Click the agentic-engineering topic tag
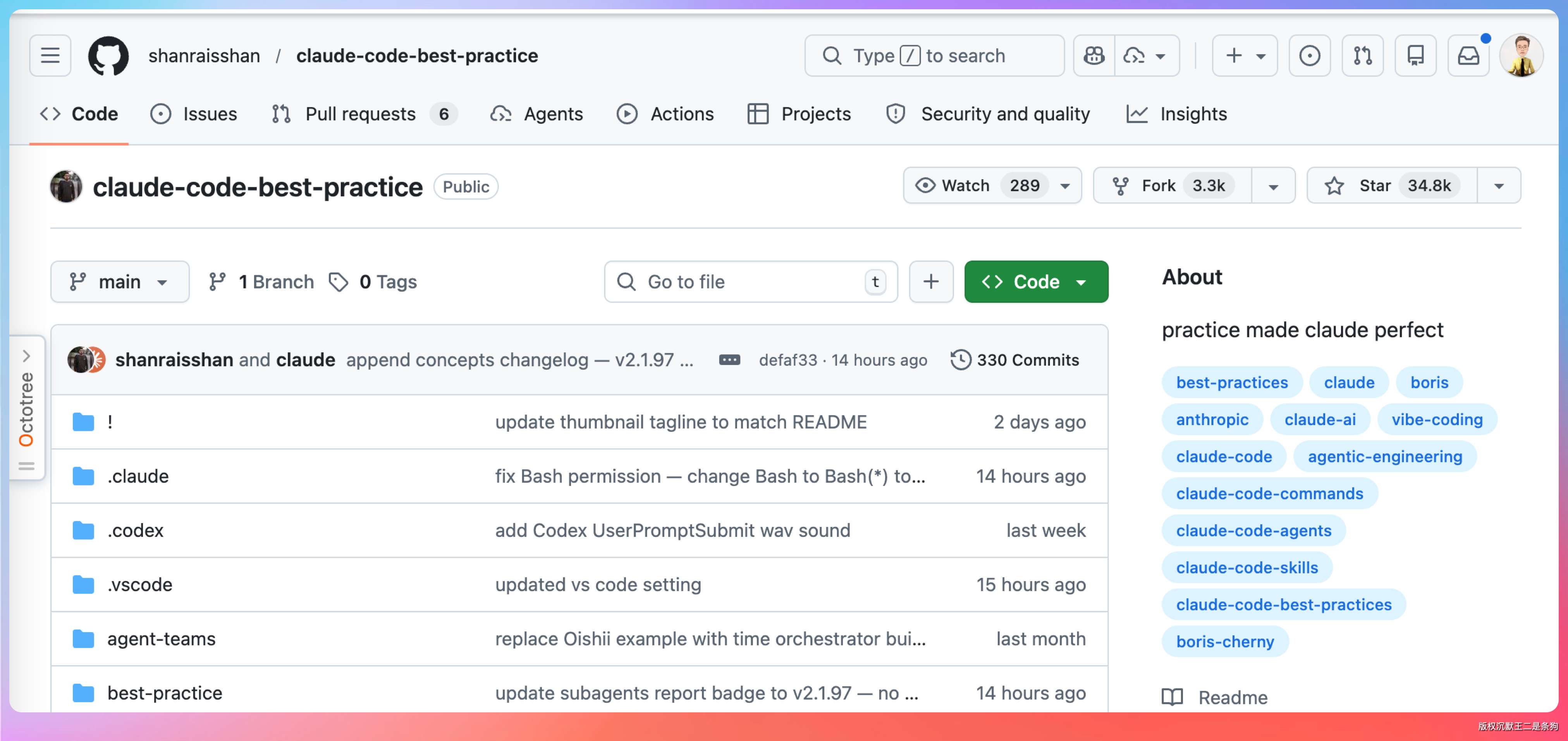1568x741 pixels. [1384, 456]
